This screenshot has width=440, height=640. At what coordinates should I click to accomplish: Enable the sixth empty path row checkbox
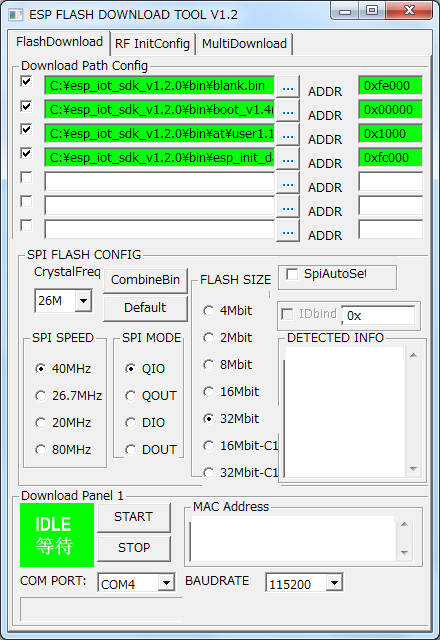(26, 201)
